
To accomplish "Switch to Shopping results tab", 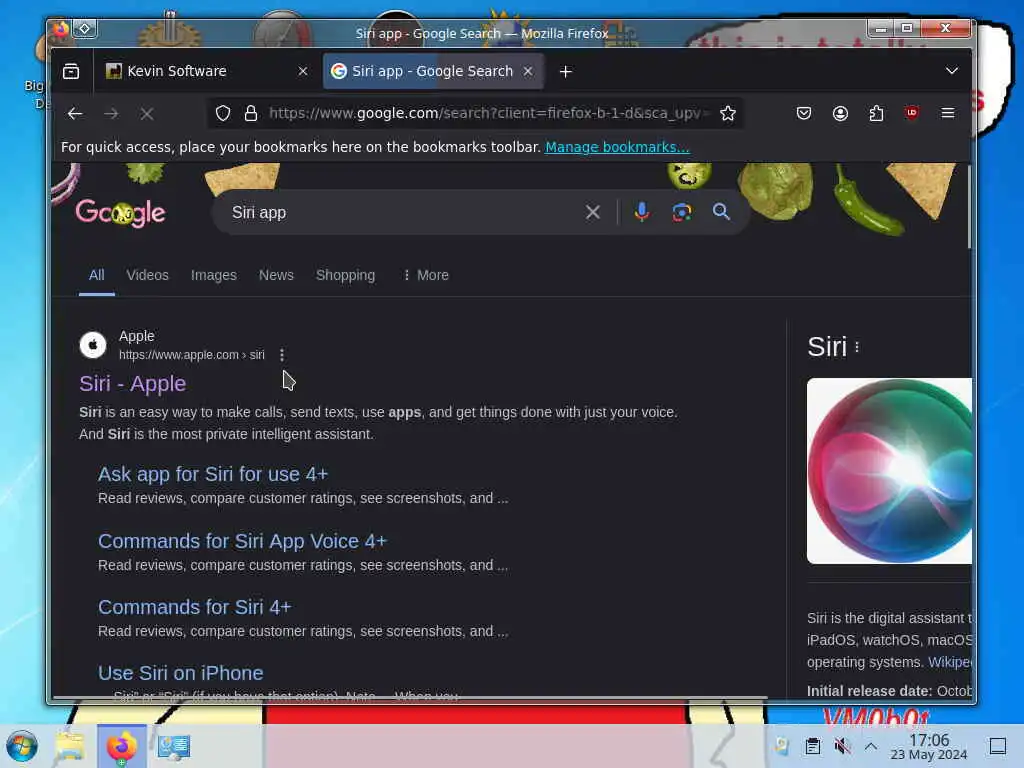I will coord(345,275).
